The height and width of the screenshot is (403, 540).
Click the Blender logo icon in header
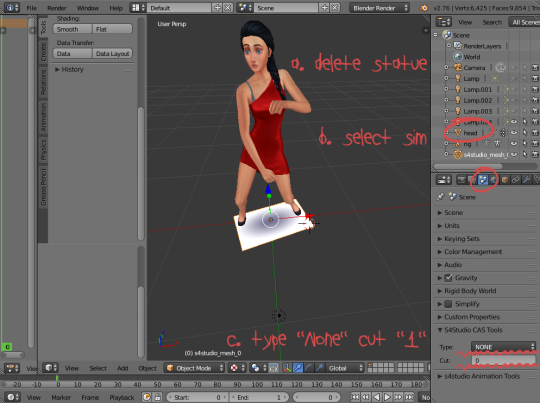pyautogui.click(x=424, y=8)
